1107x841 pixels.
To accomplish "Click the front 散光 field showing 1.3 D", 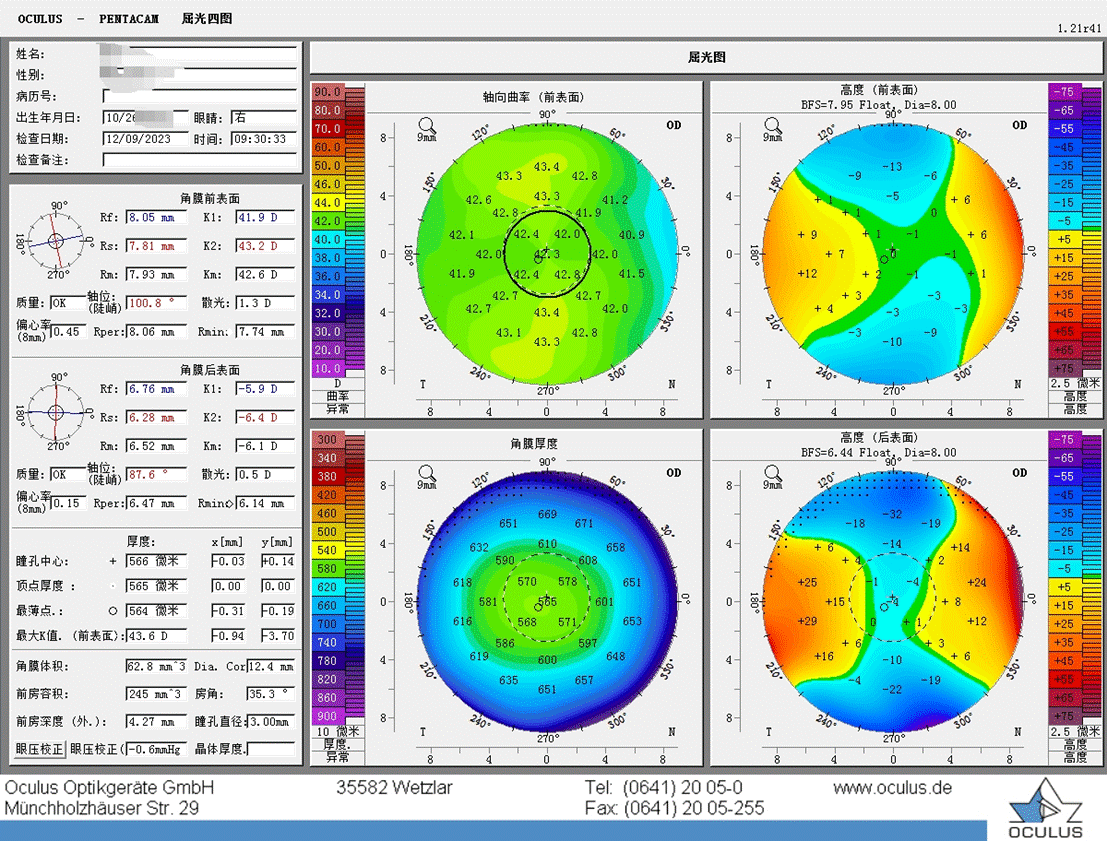I will click(265, 303).
